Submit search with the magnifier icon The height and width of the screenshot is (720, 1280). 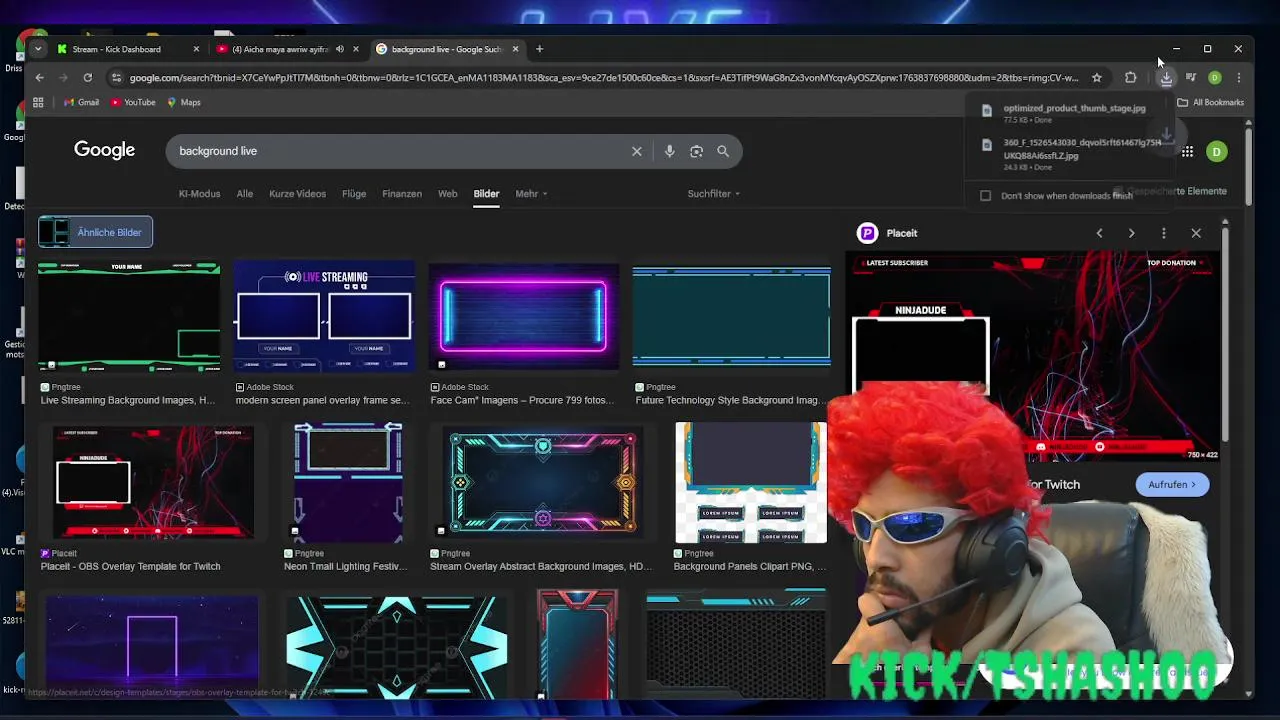pos(723,151)
